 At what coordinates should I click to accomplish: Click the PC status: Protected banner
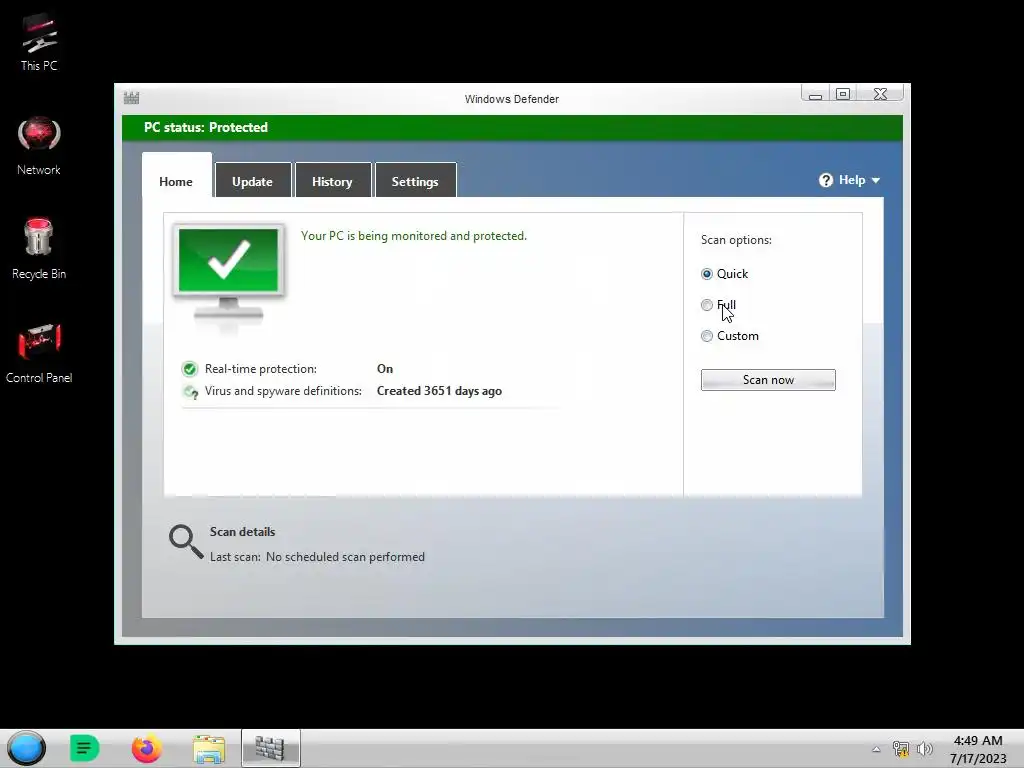tap(512, 128)
